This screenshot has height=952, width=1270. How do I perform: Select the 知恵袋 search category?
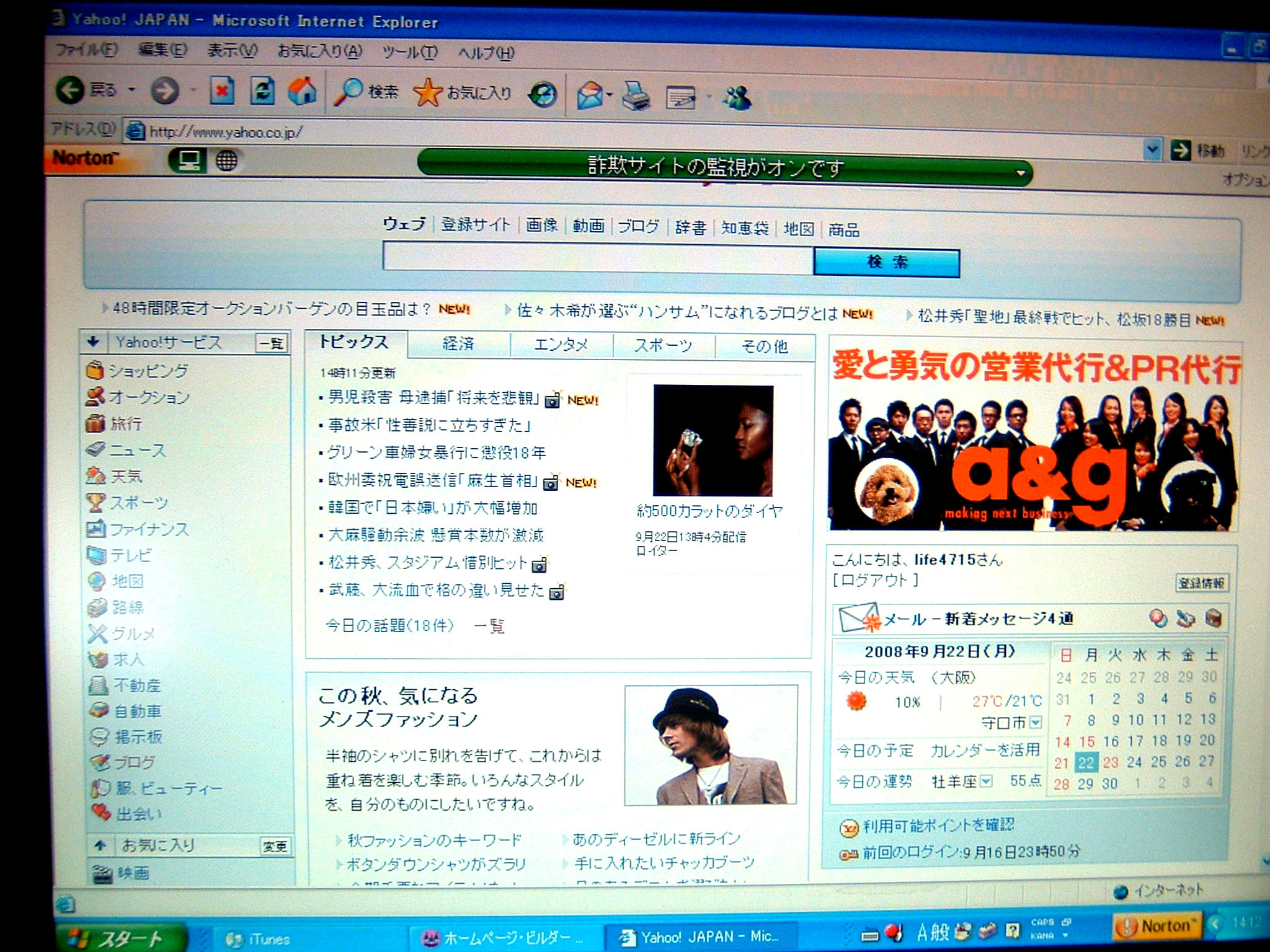[x=745, y=228]
